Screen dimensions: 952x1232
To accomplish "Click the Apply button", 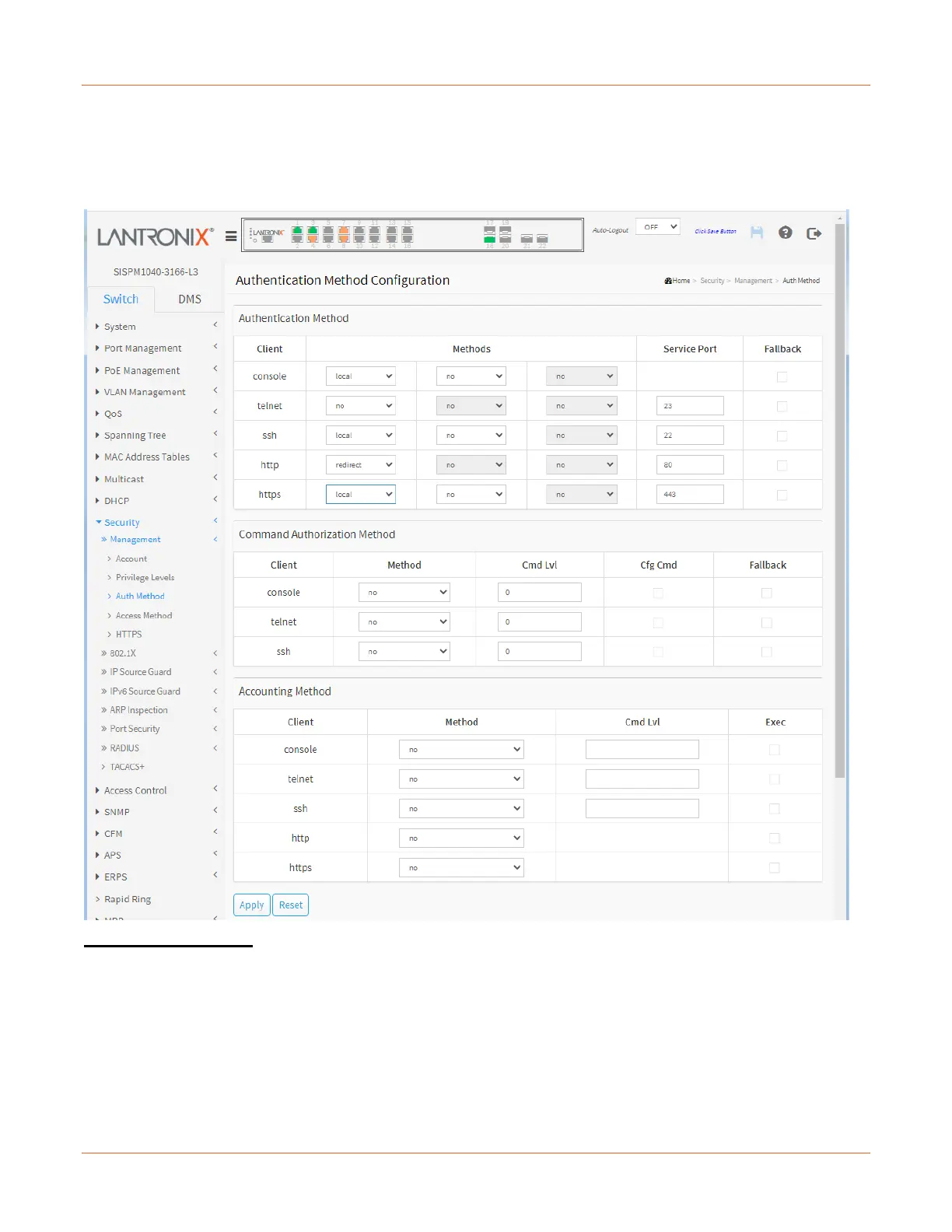I will (252, 905).
